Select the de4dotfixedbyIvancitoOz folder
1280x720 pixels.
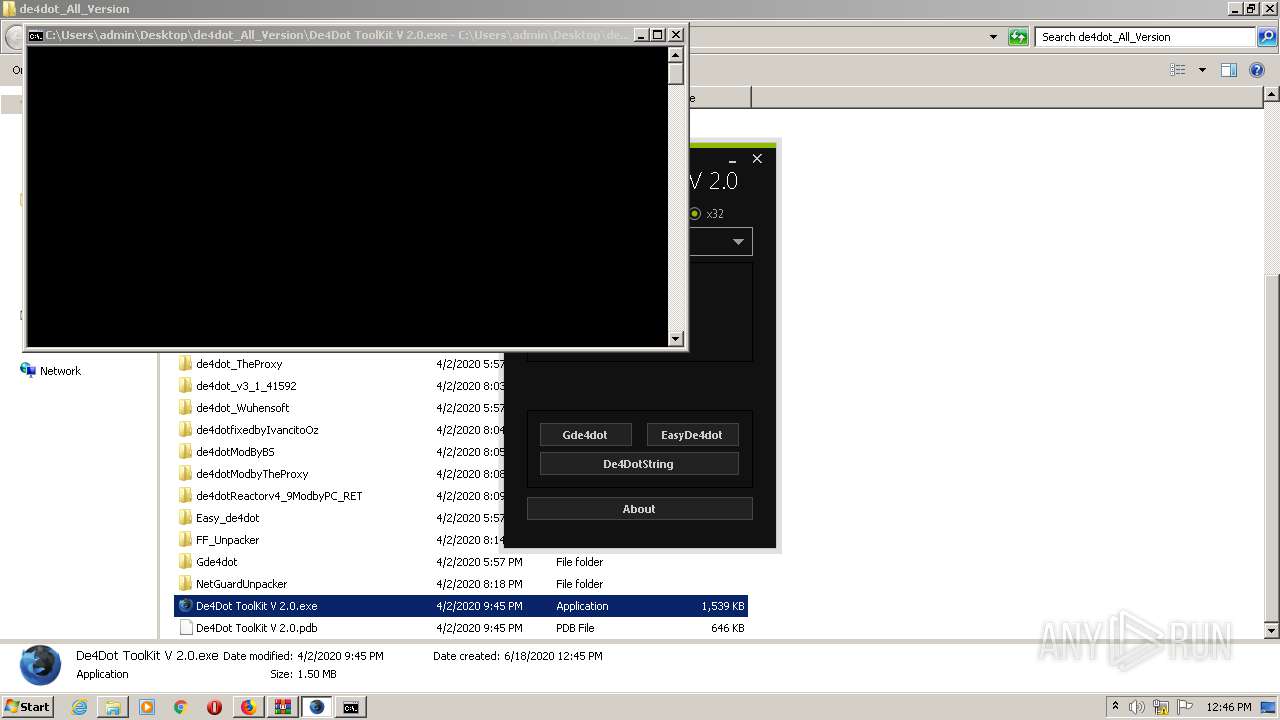pyautogui.click(x=257, y=430)
